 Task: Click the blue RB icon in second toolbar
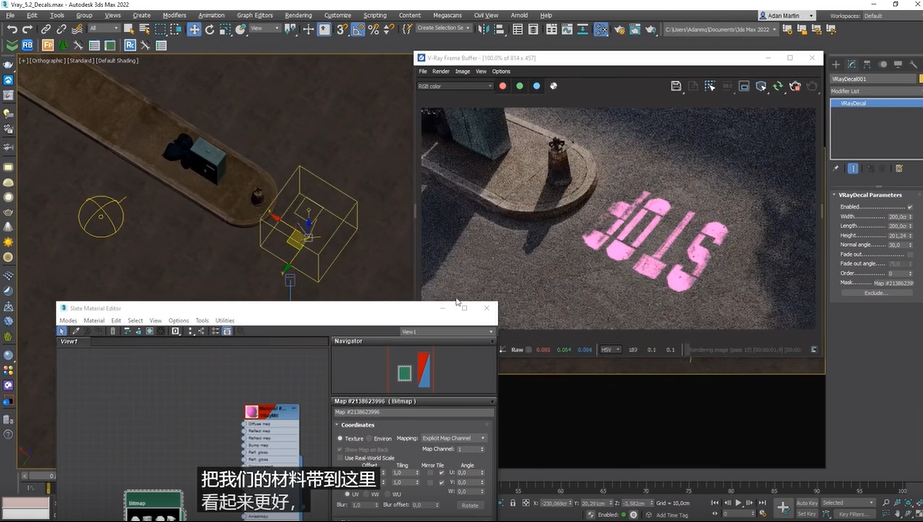(28, 45)
